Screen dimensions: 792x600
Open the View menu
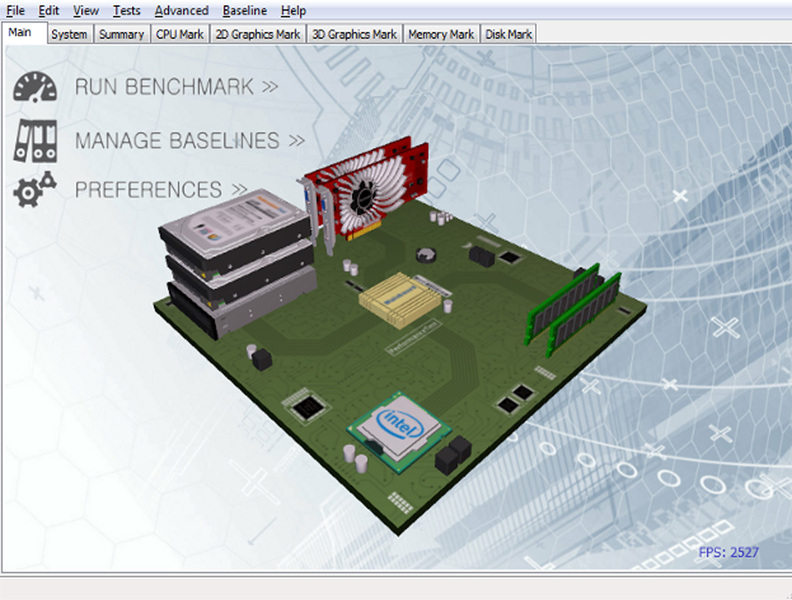click(86, 11)
